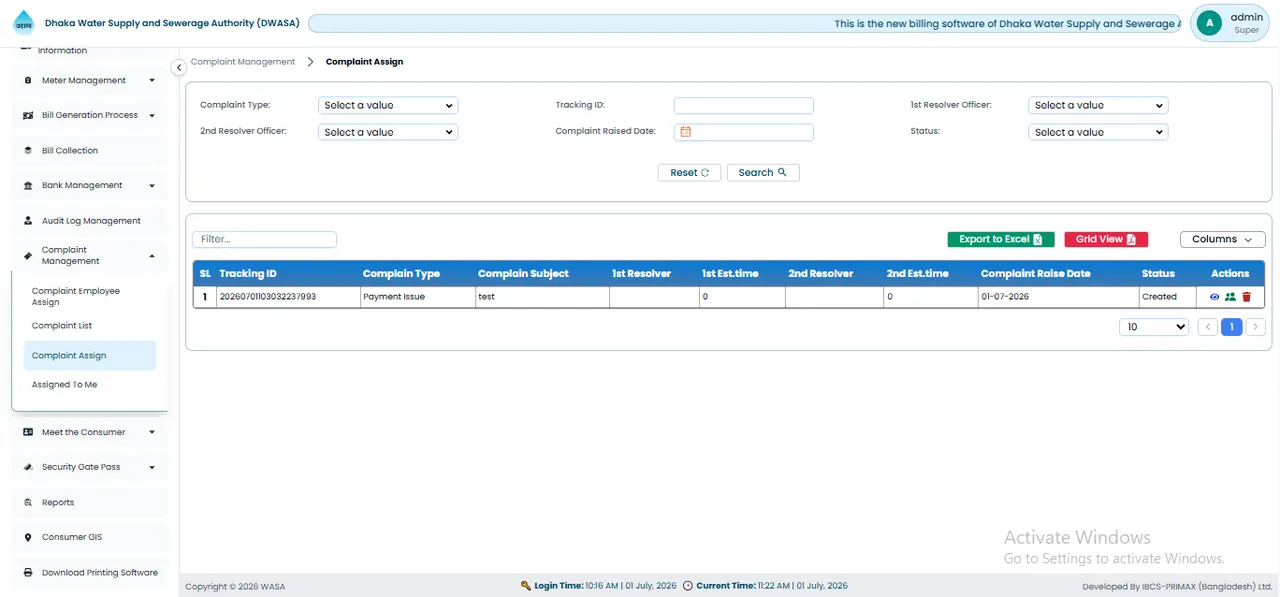Viewport: 1280px width, 597px height.
Task: Click the Download Printing Software printer icon
Action: click(28, 573)
